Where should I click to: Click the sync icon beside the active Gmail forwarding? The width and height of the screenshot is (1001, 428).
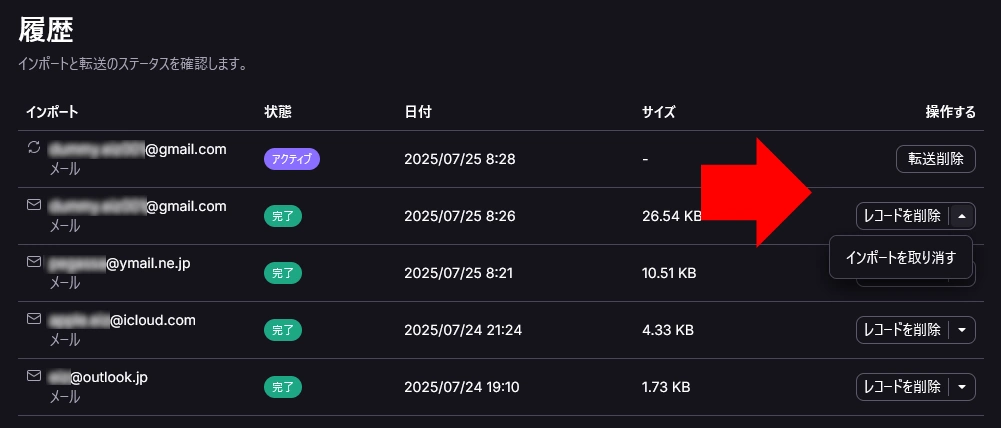point(34,148)
